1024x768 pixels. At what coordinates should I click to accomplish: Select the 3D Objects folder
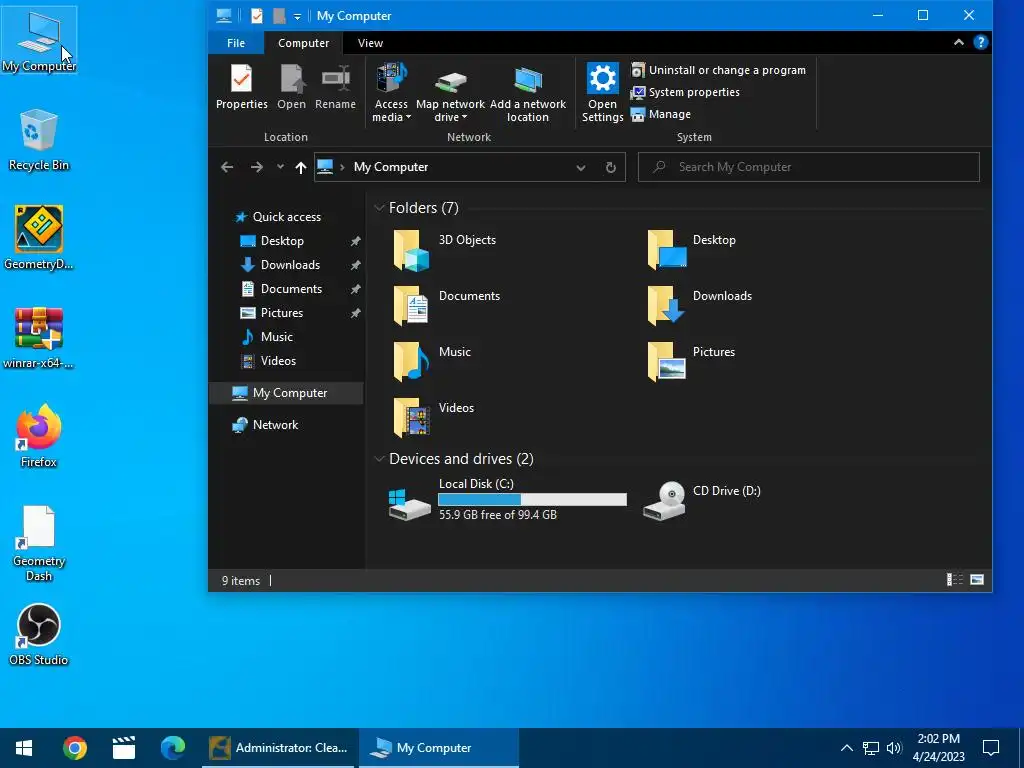pos(444,249)
